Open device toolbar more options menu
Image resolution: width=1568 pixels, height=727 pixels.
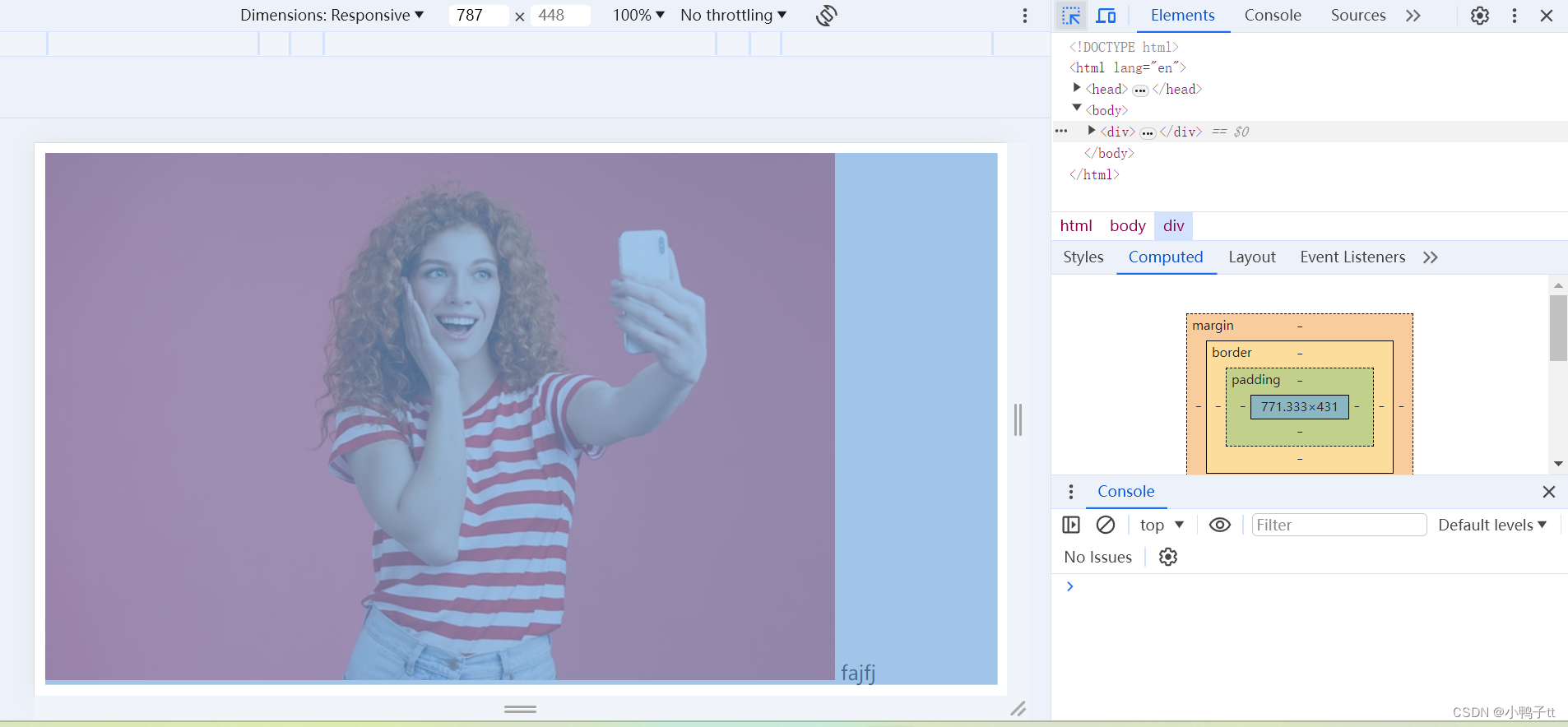(1024, 16)
